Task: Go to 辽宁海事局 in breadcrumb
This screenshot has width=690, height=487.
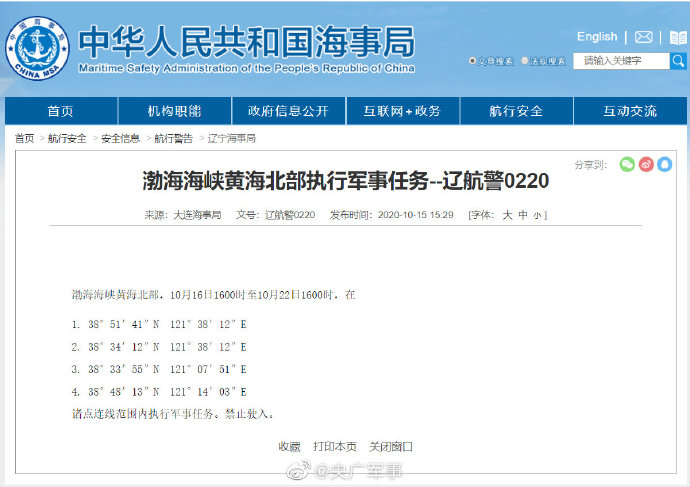Action: click(x=231, y=139)
